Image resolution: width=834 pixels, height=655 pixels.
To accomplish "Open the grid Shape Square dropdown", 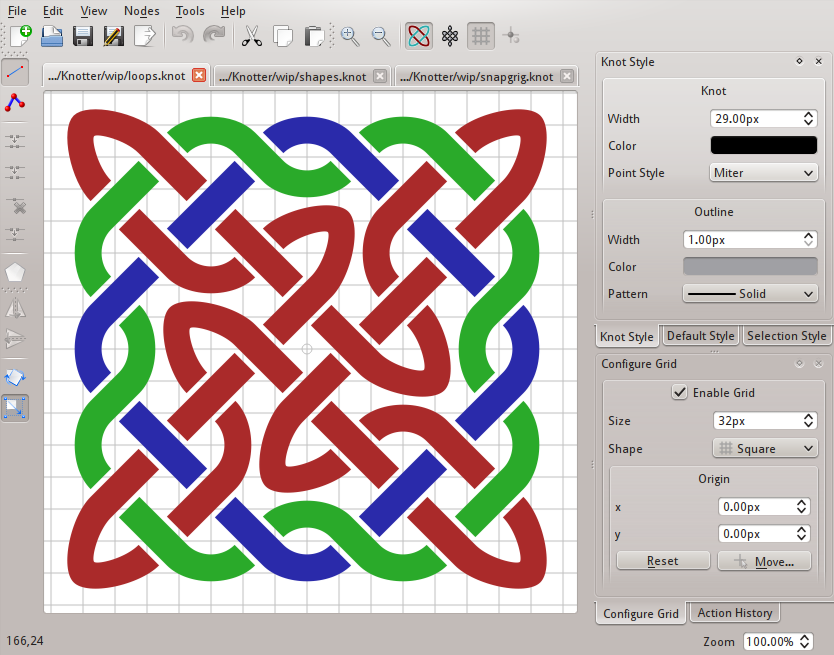I will point(764,449).
